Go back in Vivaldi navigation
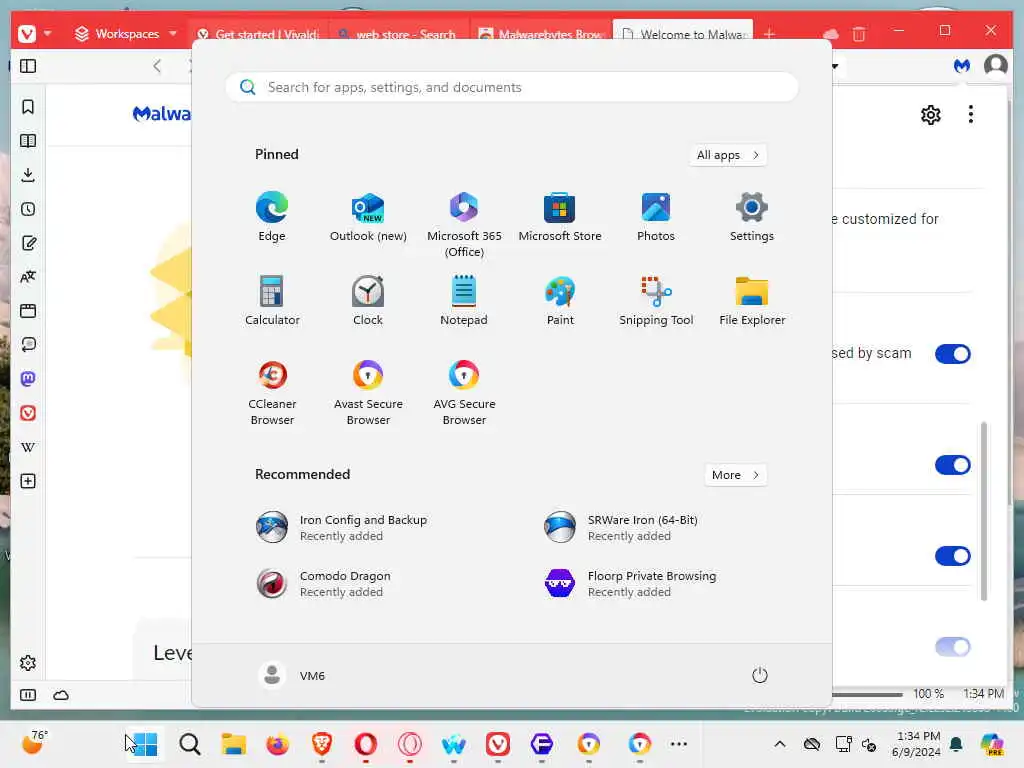This screenshot has width=1024, height=768. (x=157, y=66)
